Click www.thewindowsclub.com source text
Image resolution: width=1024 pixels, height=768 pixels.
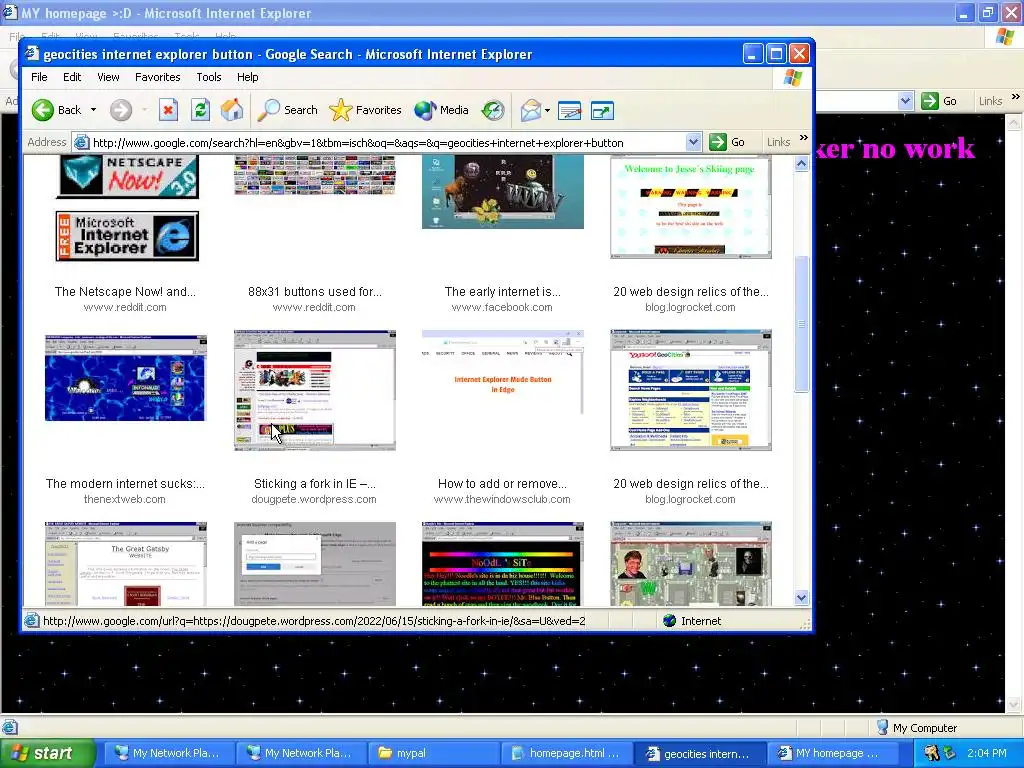point(502,500)
